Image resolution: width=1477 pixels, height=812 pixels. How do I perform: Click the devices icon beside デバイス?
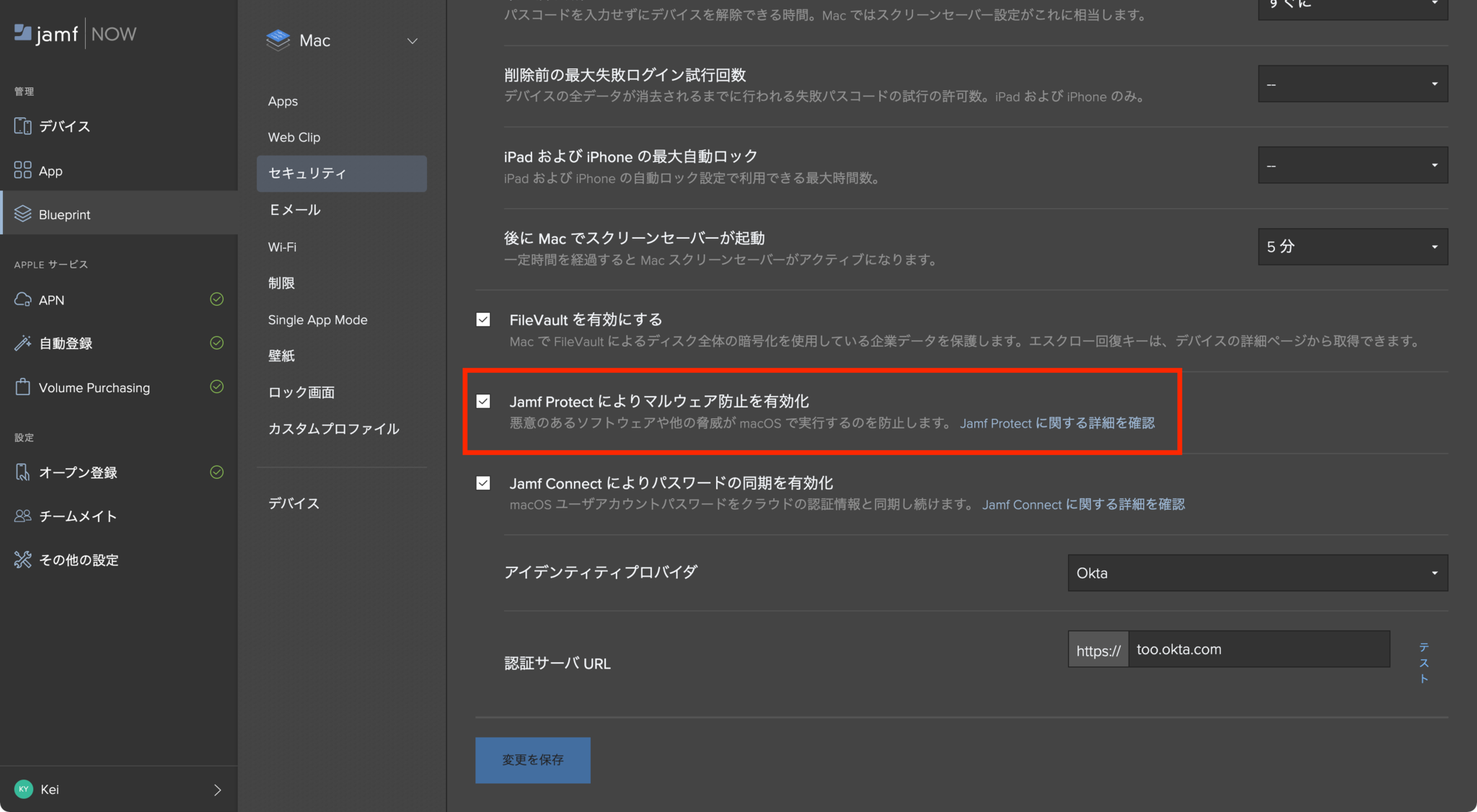pyautogui.click(x=22, y=126)
